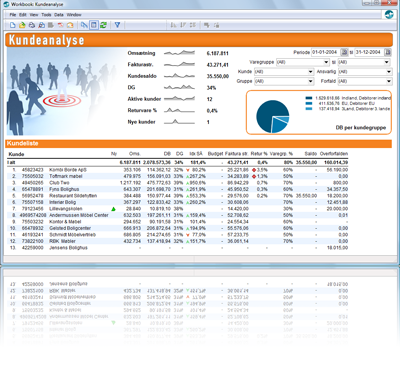
Task: Click the DB column header
Action: (167, 154)
